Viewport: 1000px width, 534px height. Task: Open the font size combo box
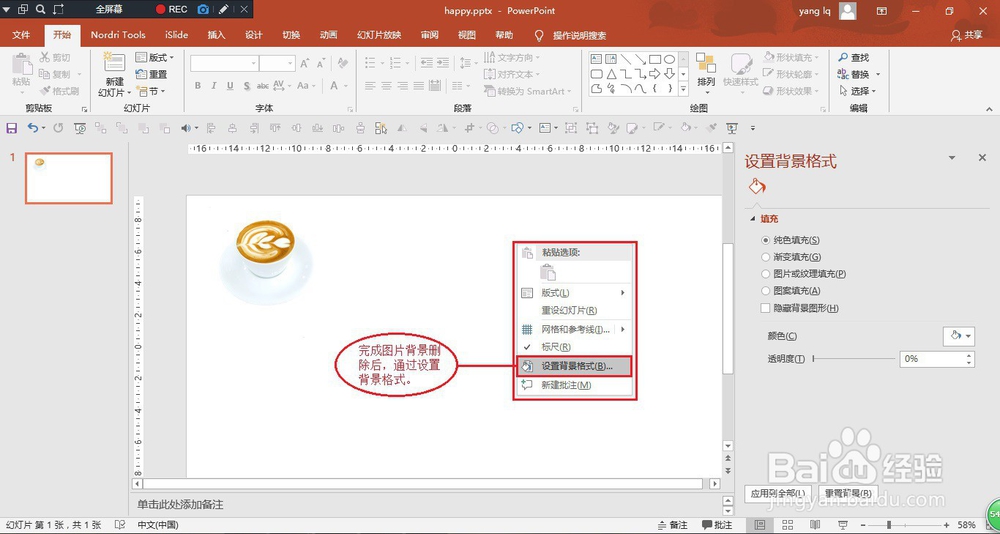[x=277, y=63]
